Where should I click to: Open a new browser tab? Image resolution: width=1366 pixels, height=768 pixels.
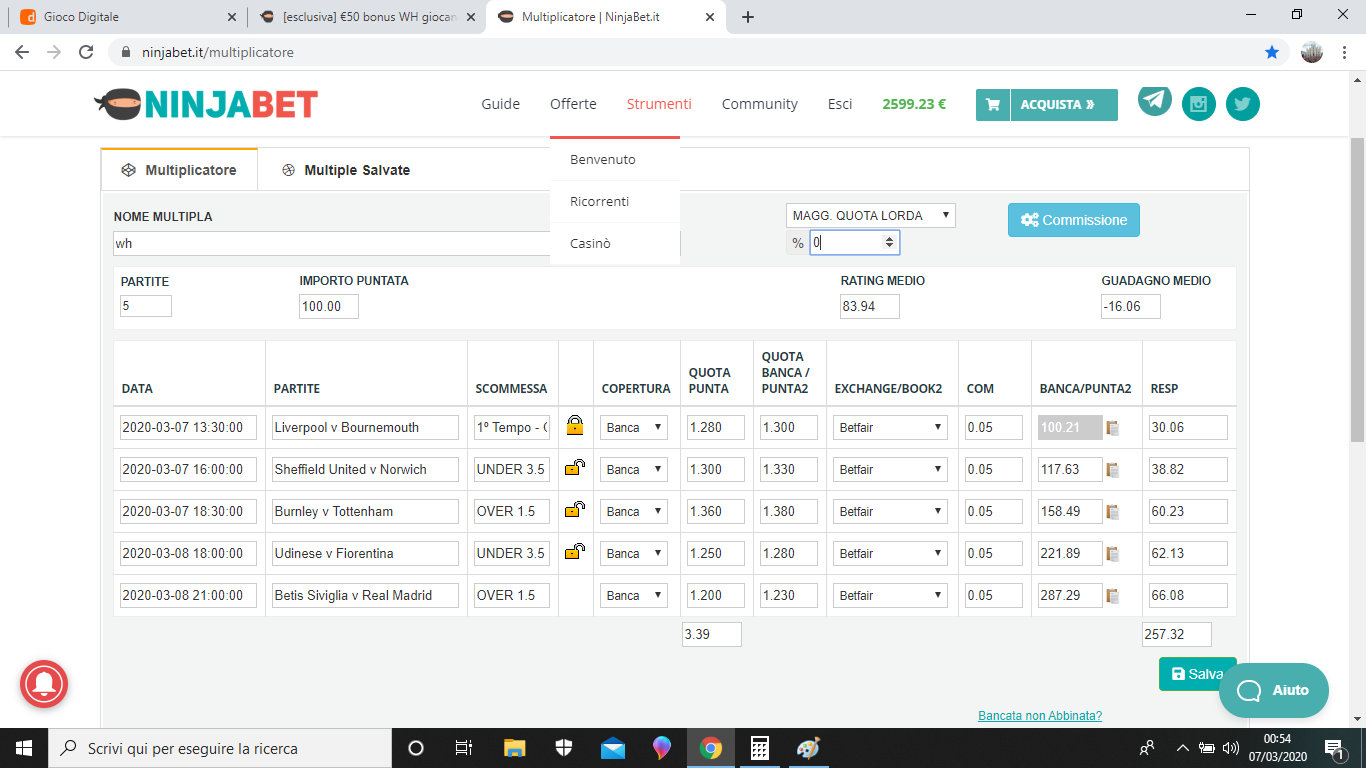click(748, 17)
